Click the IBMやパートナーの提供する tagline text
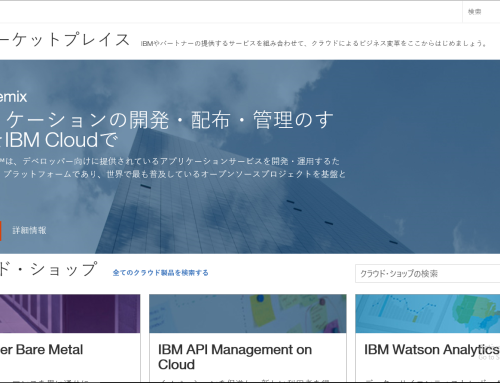 [314, 43]
